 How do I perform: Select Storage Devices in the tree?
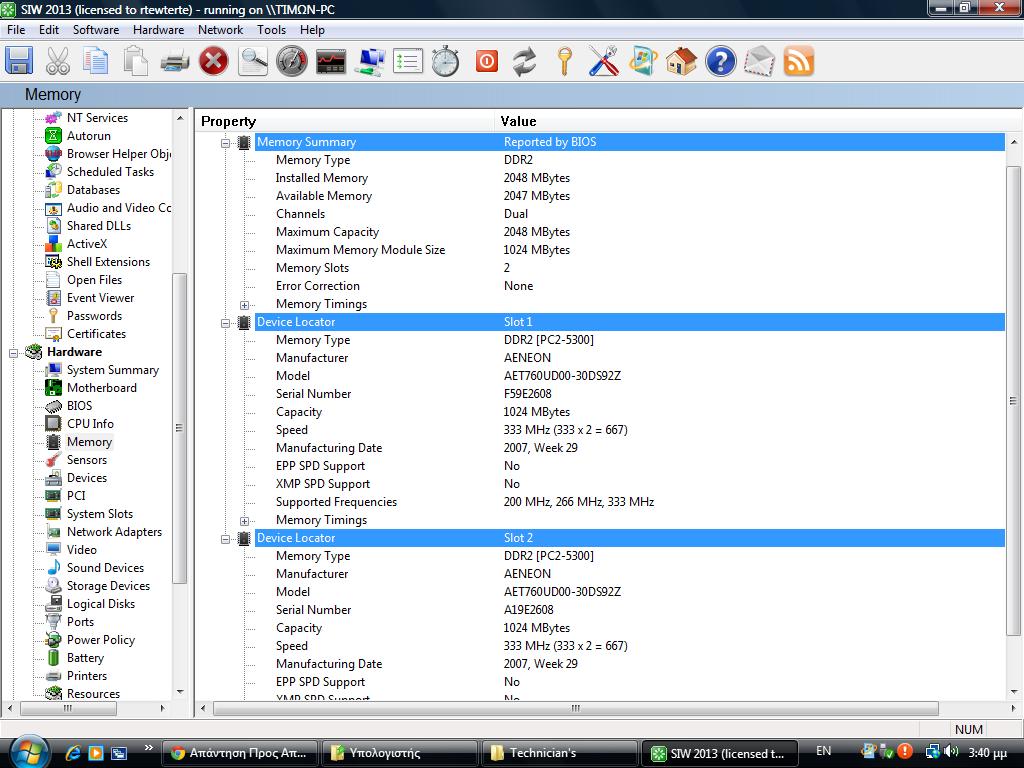[108, 586]
